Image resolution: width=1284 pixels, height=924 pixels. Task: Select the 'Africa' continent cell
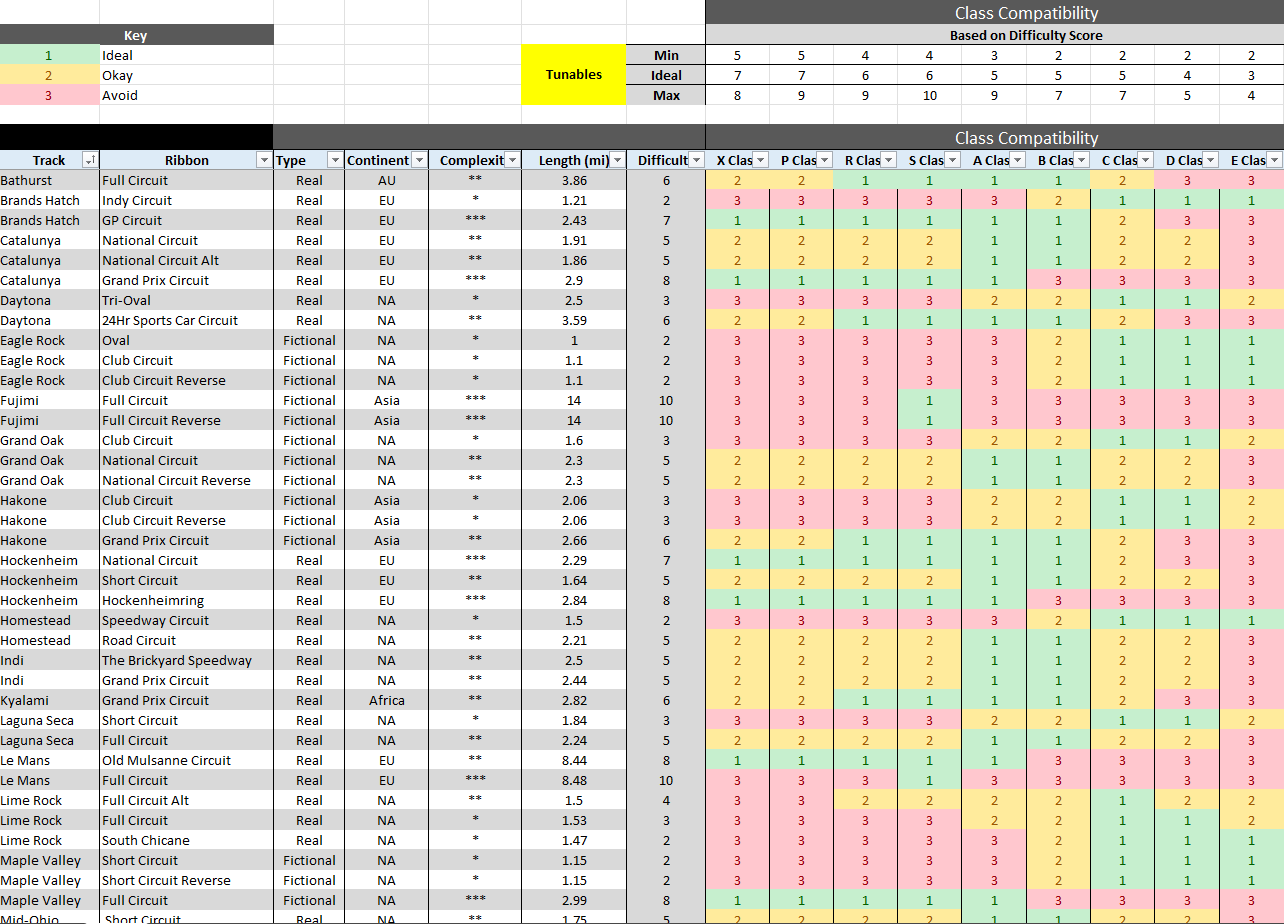(387, 700)
